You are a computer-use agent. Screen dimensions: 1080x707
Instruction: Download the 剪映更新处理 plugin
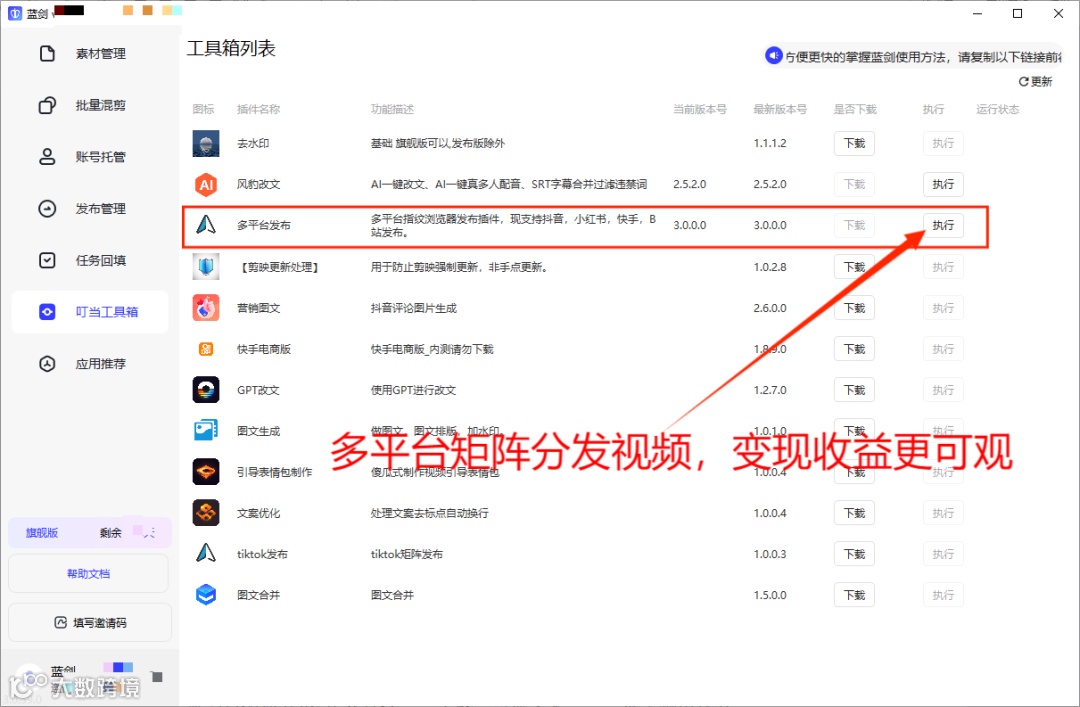click(854, 267)
